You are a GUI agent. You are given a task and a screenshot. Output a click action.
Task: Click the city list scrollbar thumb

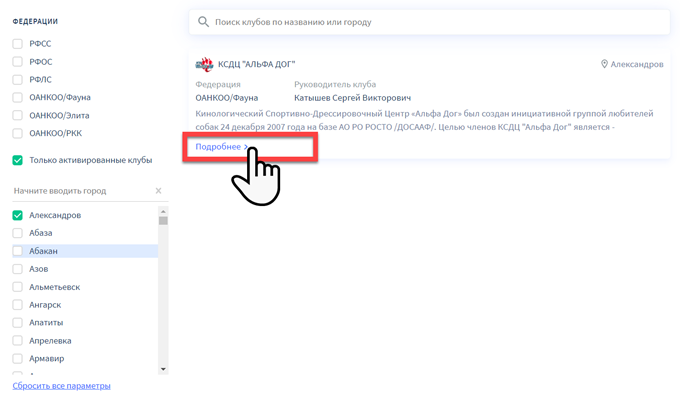coord(163,221)
